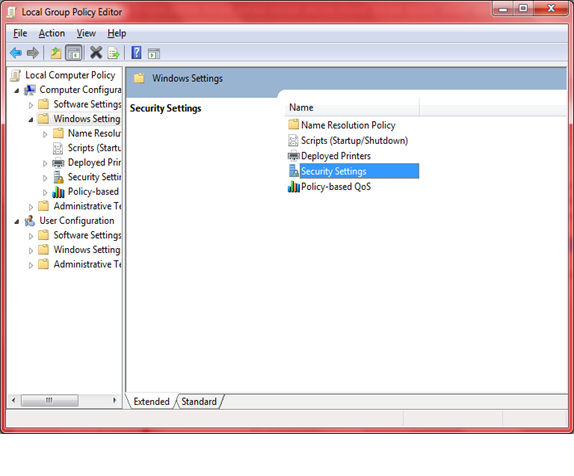The width and height of the screenshot is (574, 476).
Task: Select Deployed Printers in list
Action: 336,156
